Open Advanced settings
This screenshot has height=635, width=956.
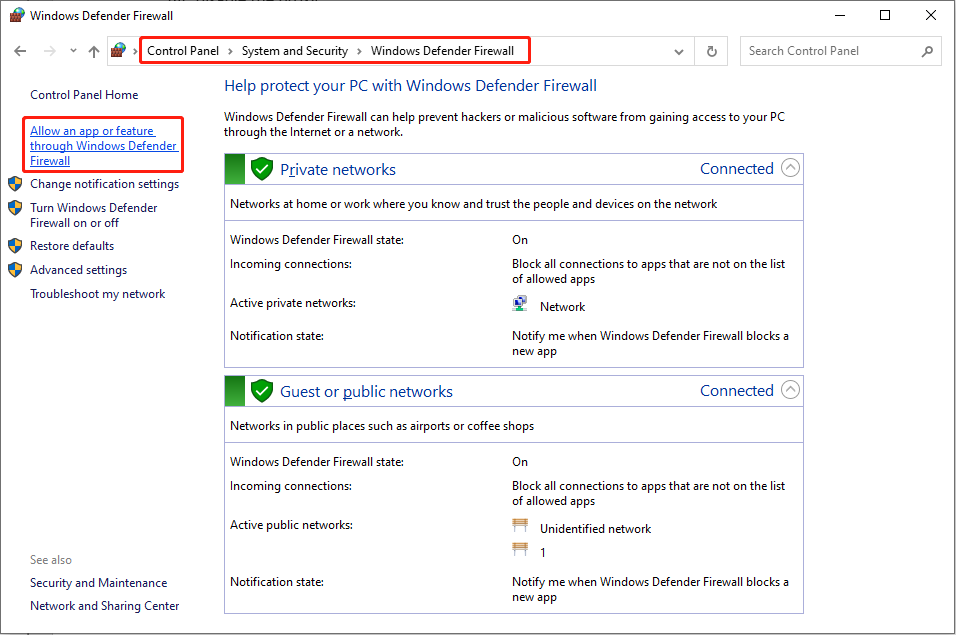coord(79,270)
